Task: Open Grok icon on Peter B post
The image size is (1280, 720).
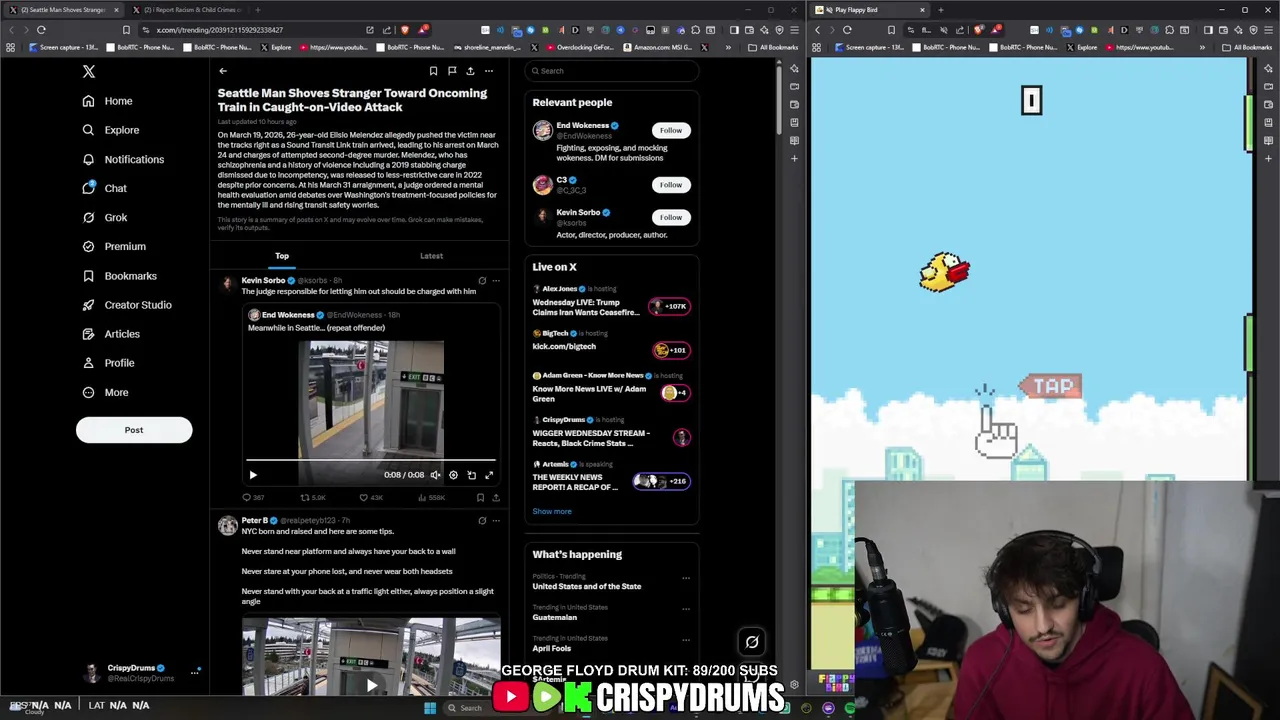Action: [x=482, y=521]
